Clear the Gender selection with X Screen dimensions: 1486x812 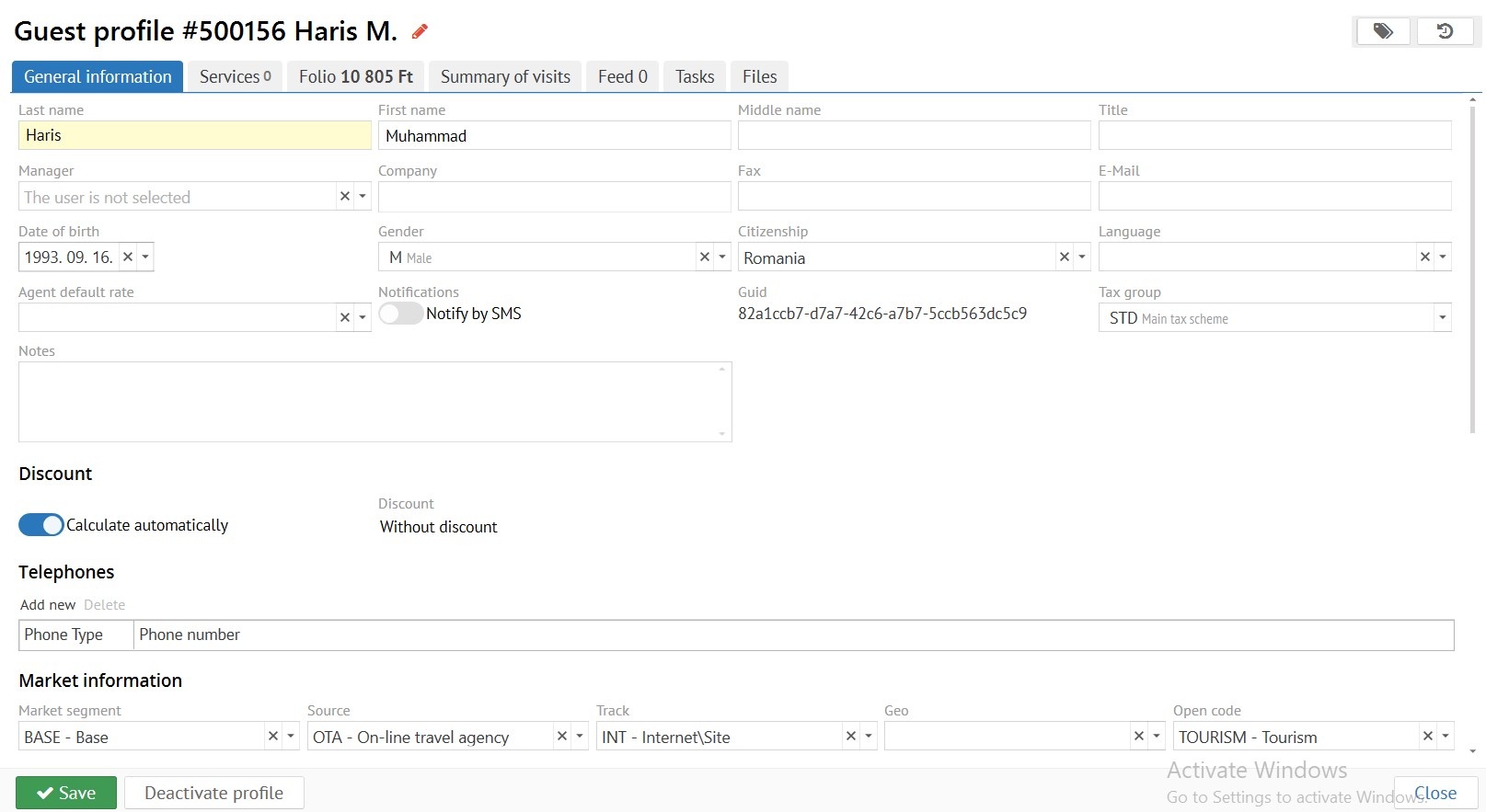(705, 257)
